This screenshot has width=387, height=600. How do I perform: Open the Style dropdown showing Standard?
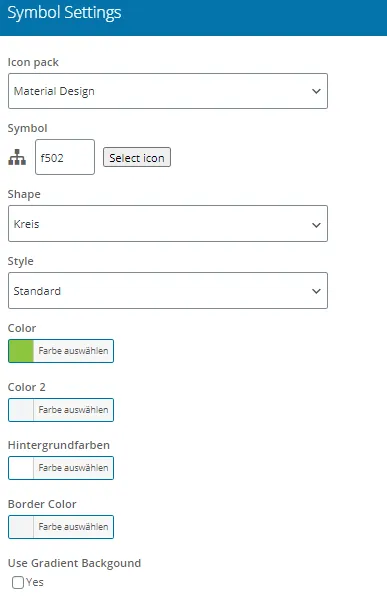[168, 290]
